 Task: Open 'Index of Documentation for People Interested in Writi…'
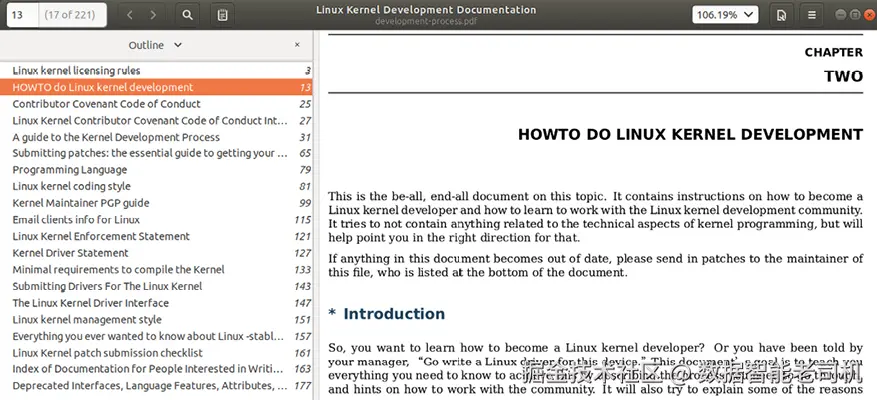(x=156, y=369)
